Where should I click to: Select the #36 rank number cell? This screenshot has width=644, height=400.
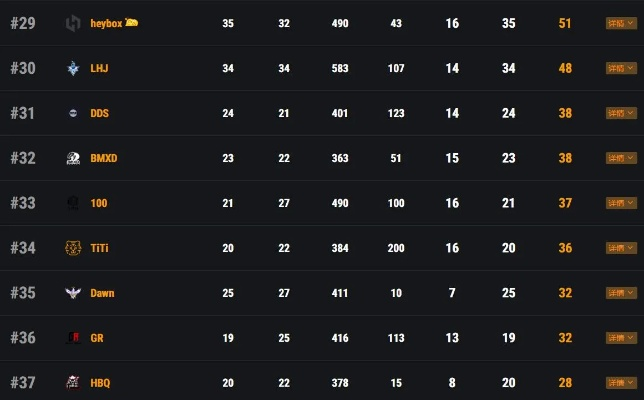[x=22, y=338]
